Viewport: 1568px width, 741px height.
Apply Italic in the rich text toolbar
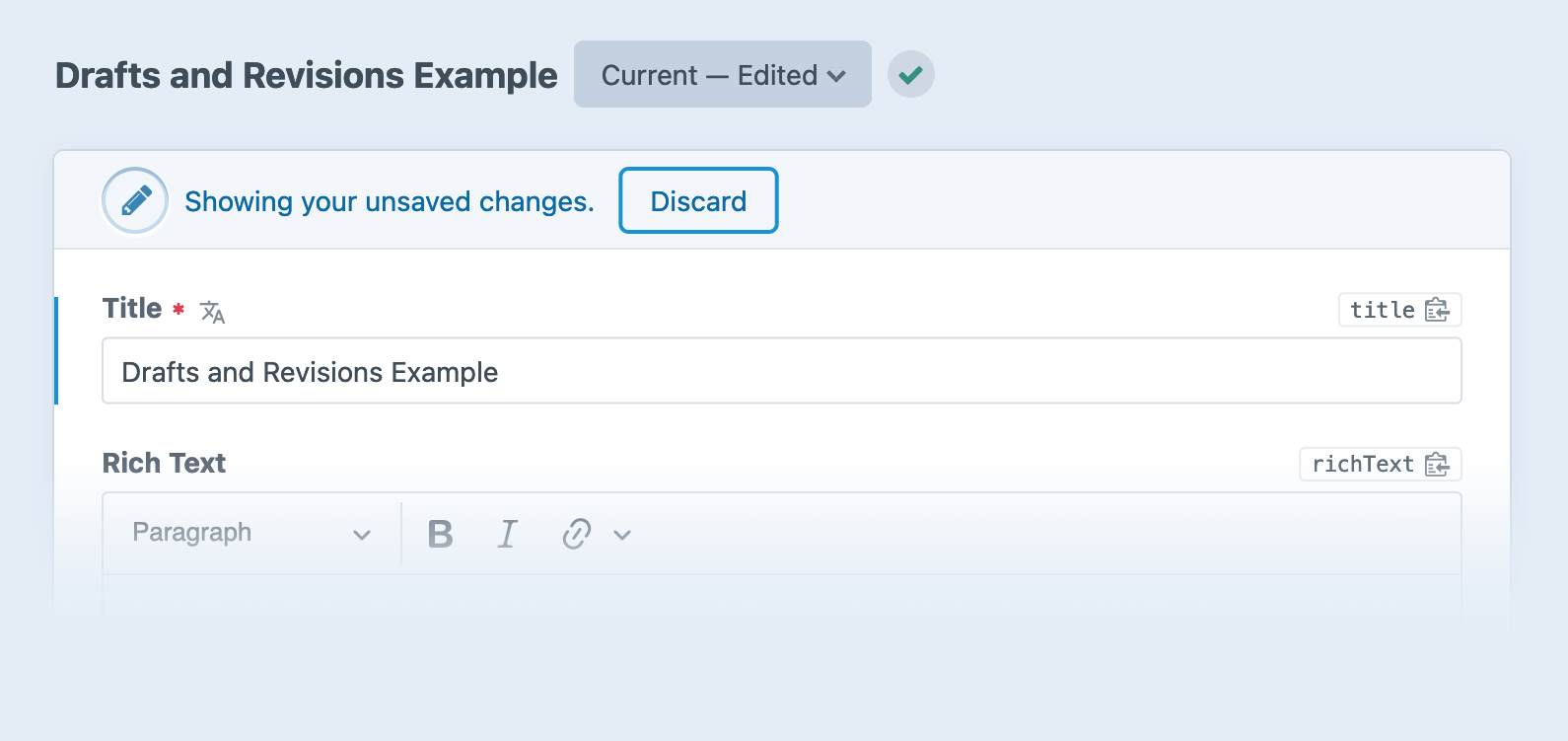pyautogui.click(x=507, y=533)
